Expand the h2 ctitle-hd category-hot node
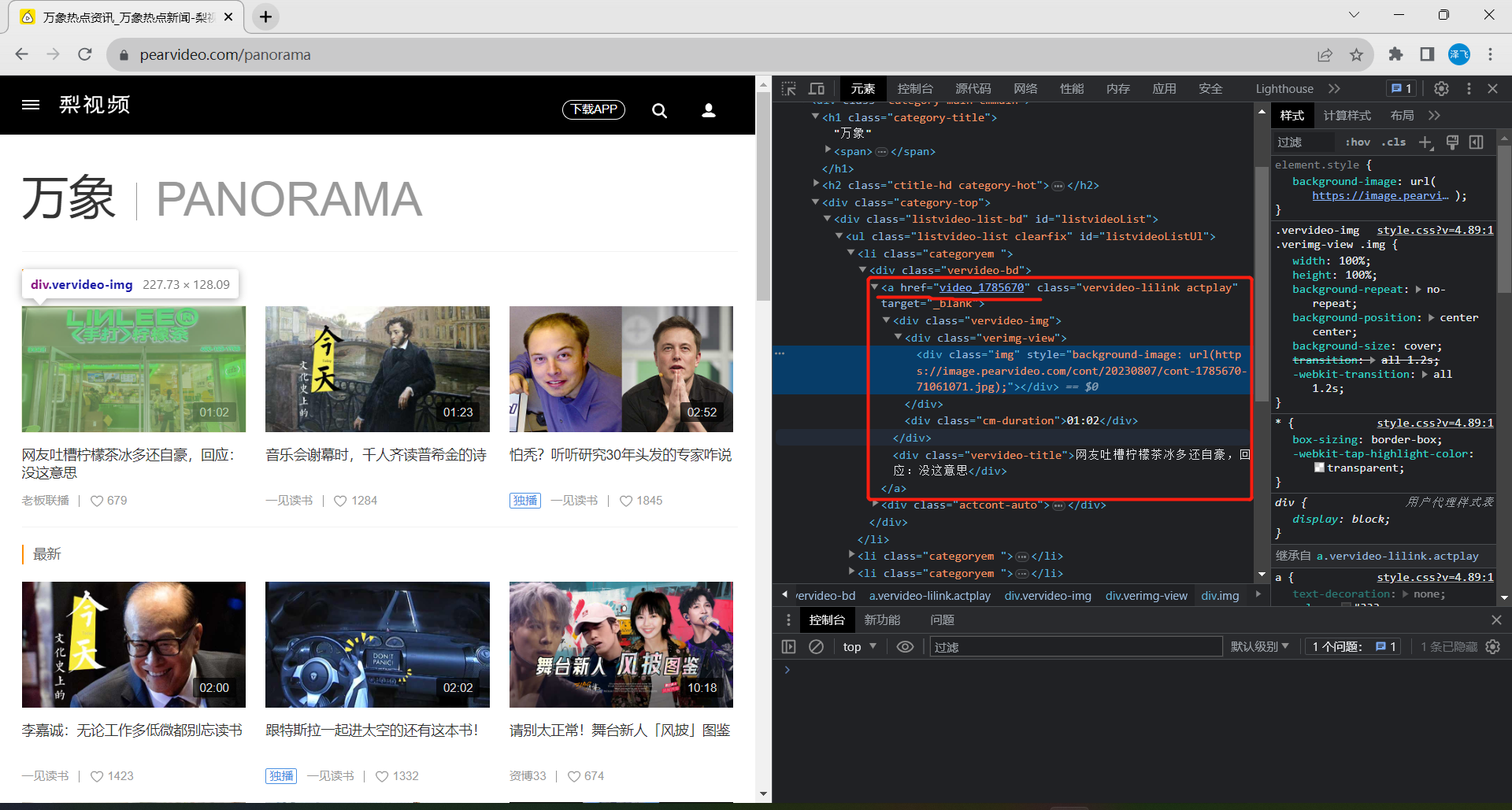Image resolution: width=1512 pixels, height=810 pixels. (816, 184)
